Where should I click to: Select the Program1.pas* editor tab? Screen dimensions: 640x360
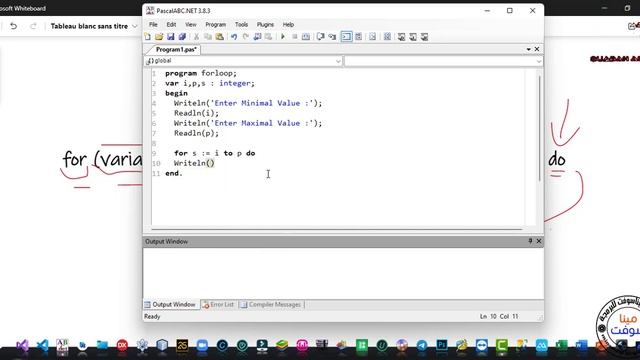pos(175,49)
